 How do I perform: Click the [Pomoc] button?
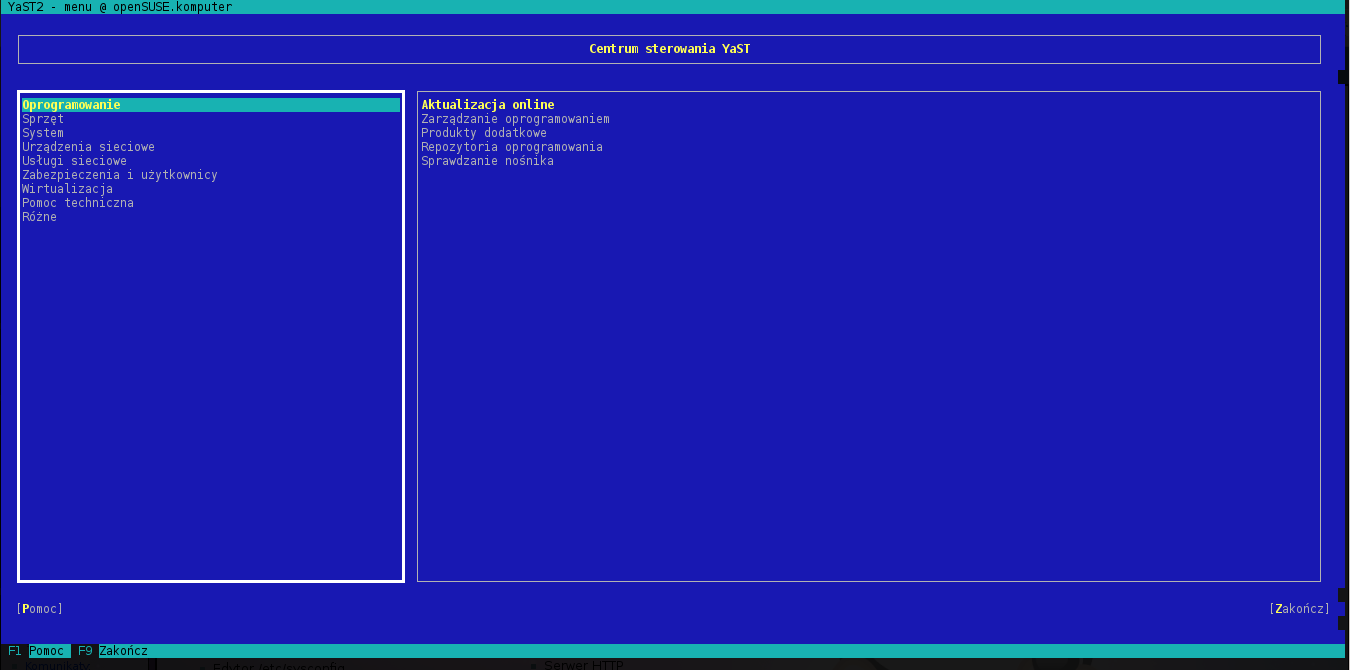[x=40, y=609]
